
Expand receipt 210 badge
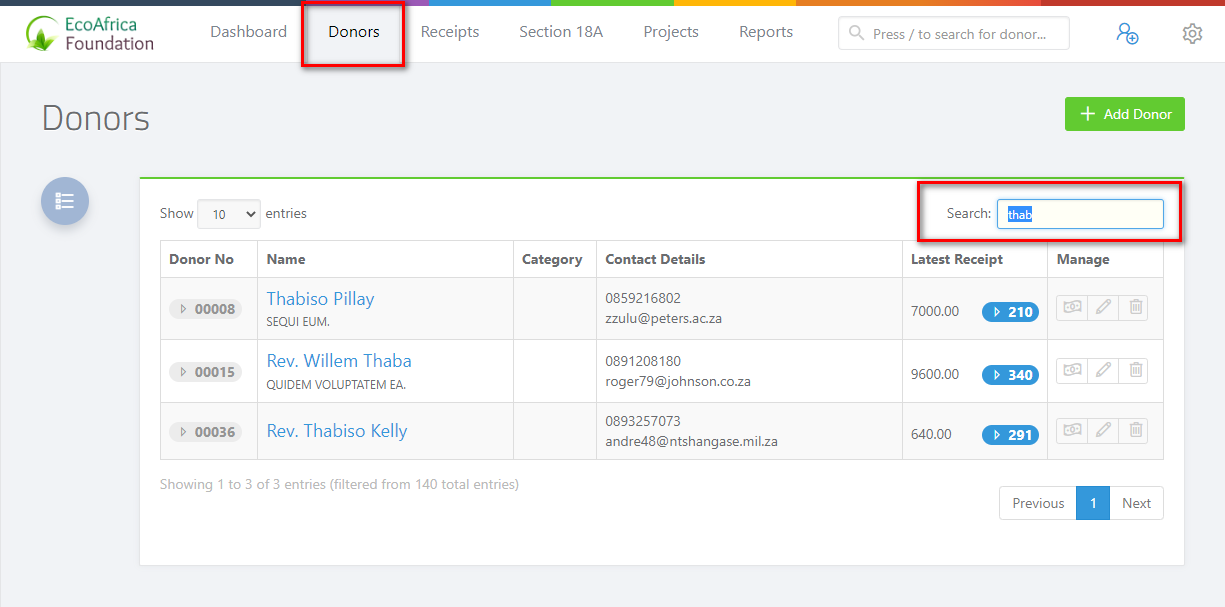pyautogui.click(x=1010, y=312)
